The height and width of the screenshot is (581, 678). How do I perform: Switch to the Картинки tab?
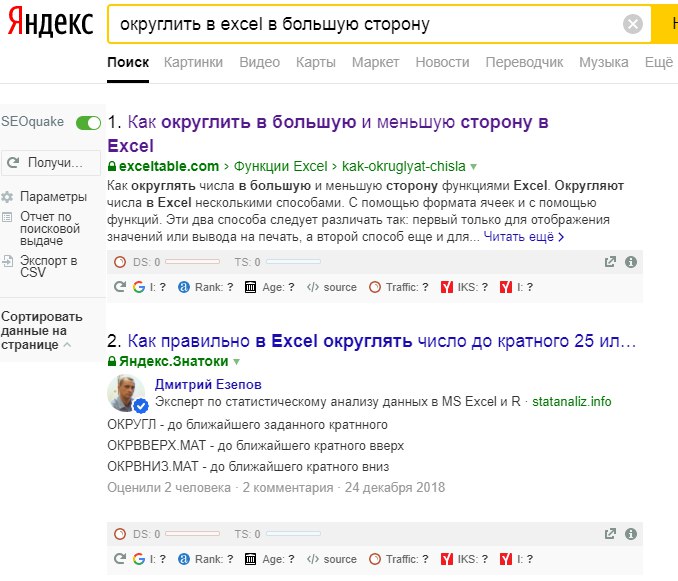tap(193, 62)
